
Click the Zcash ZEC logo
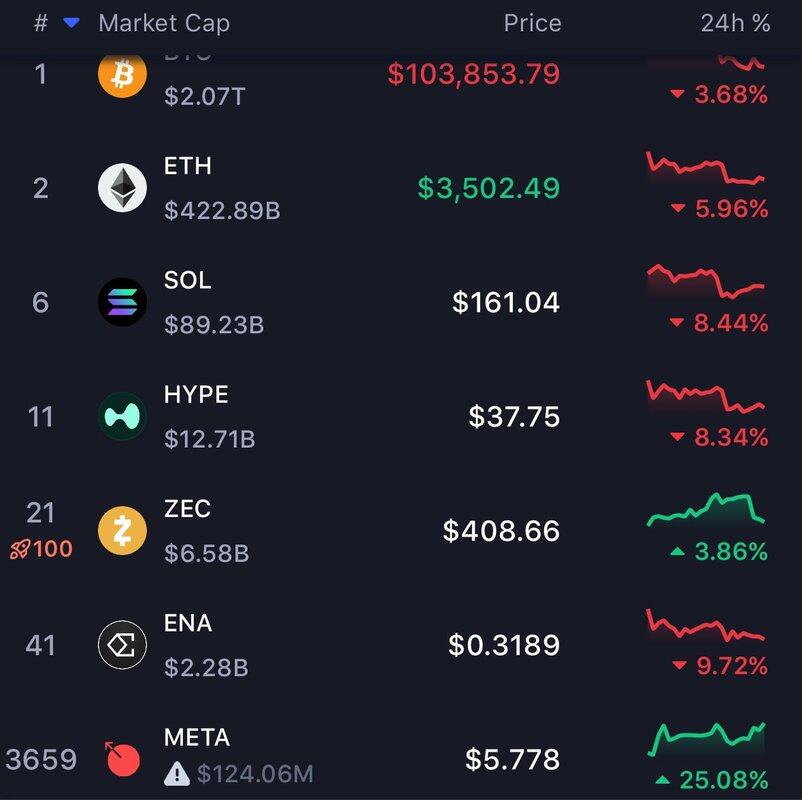click(123, 530)
